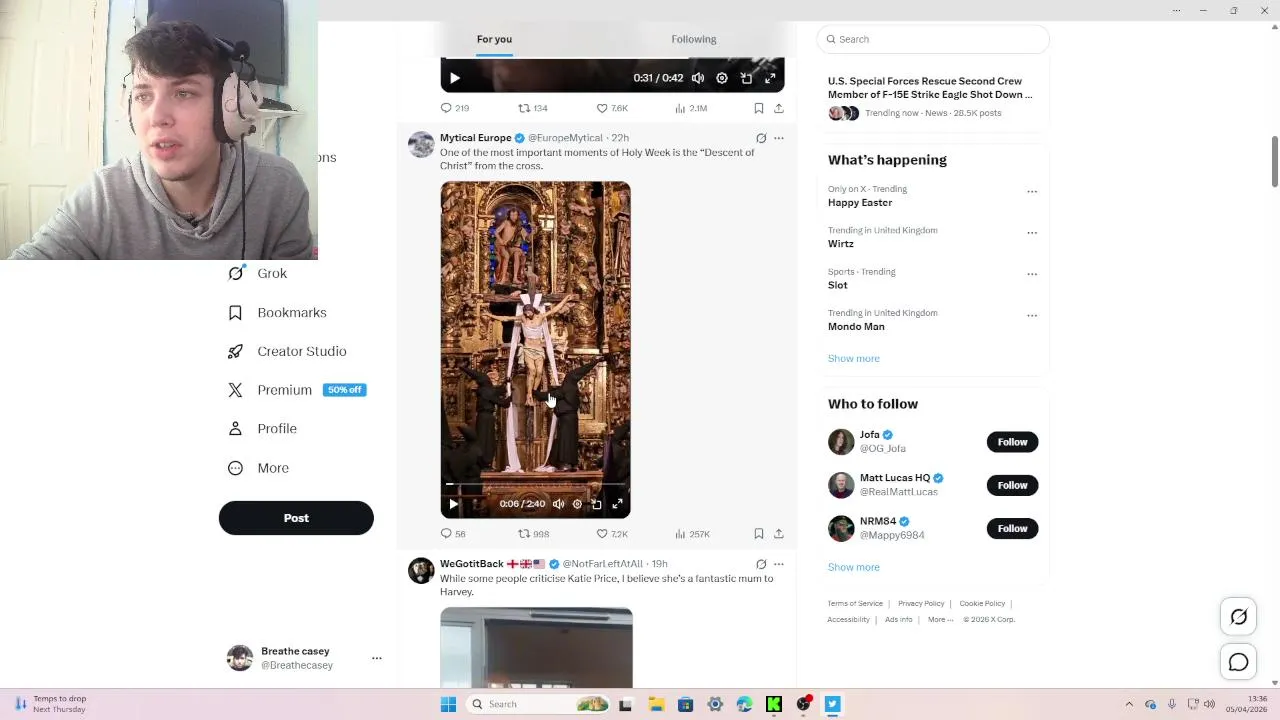Open more options for Slot trend
This screenshot has height=720, width=1280.
pos(1032,274)
